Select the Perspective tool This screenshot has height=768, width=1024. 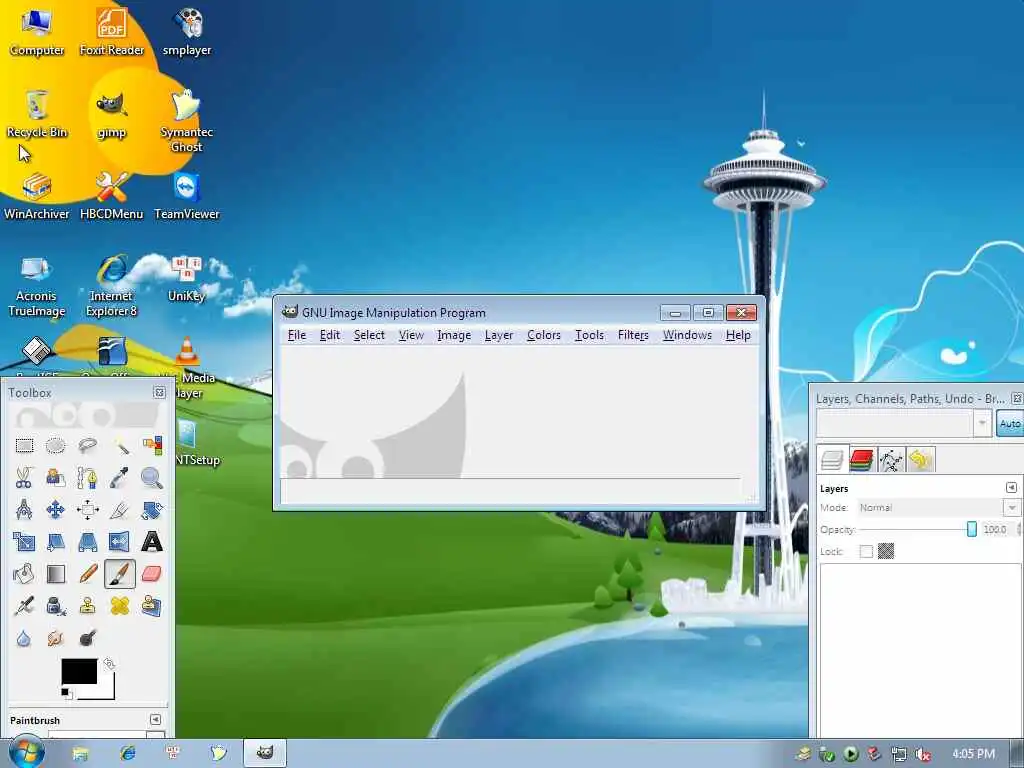pos(88,542)
